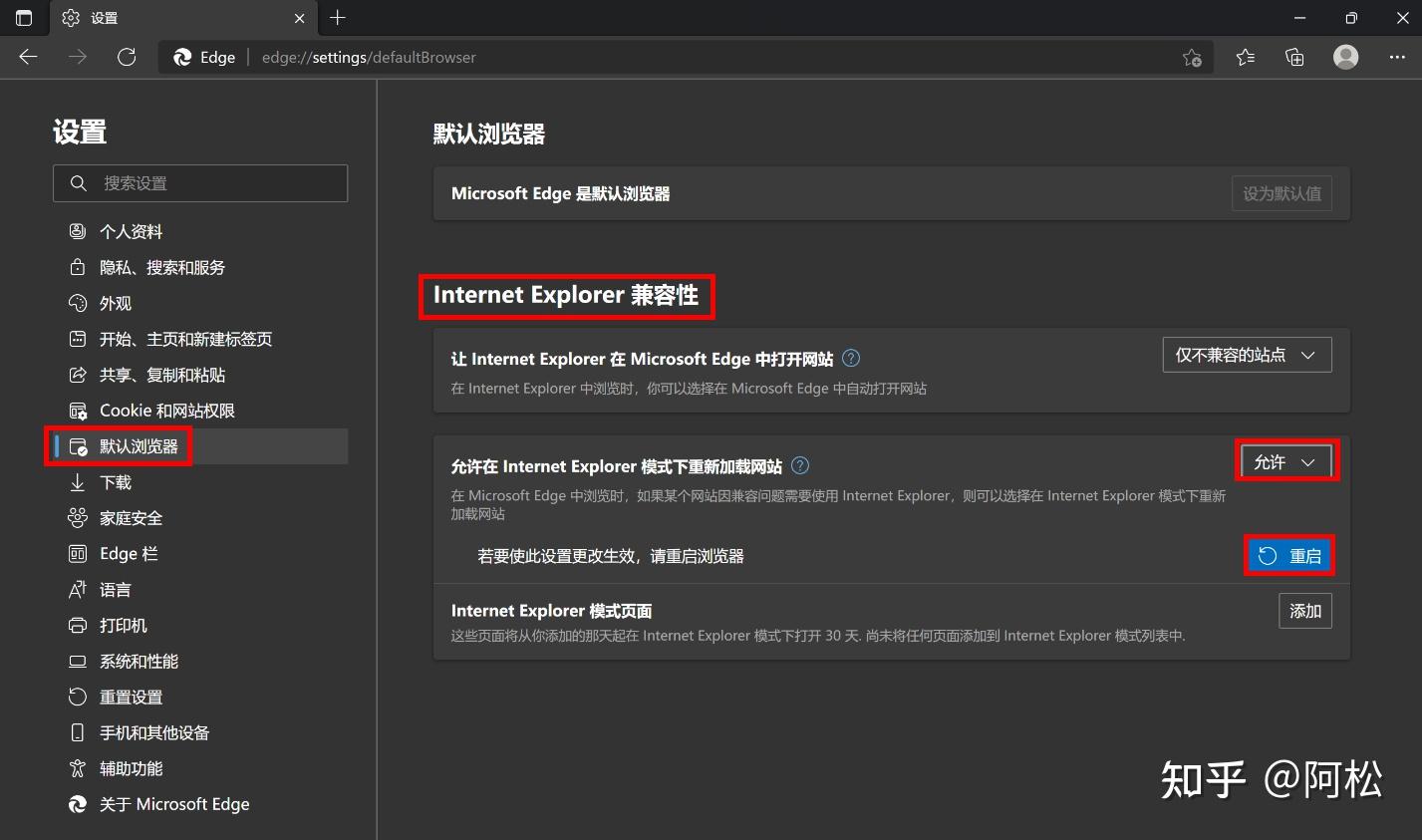Click the 重启 restart button
This screenshot has height=840, width=1422.
click(x=1288, y=555)
